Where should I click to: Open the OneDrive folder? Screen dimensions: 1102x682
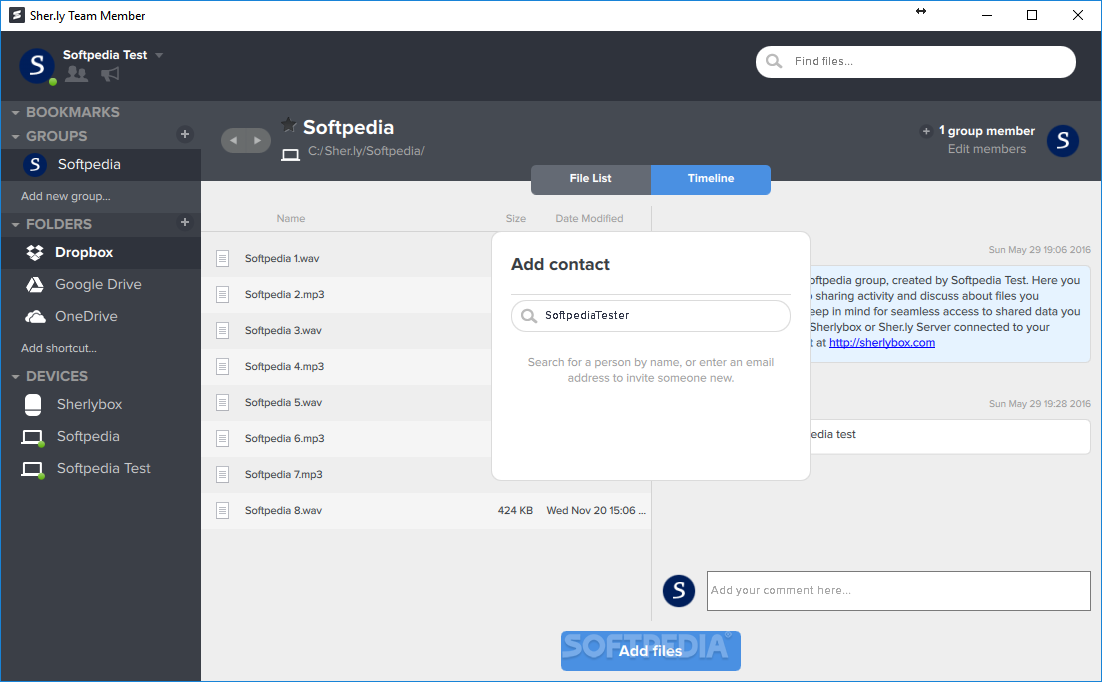coord(101,316)
